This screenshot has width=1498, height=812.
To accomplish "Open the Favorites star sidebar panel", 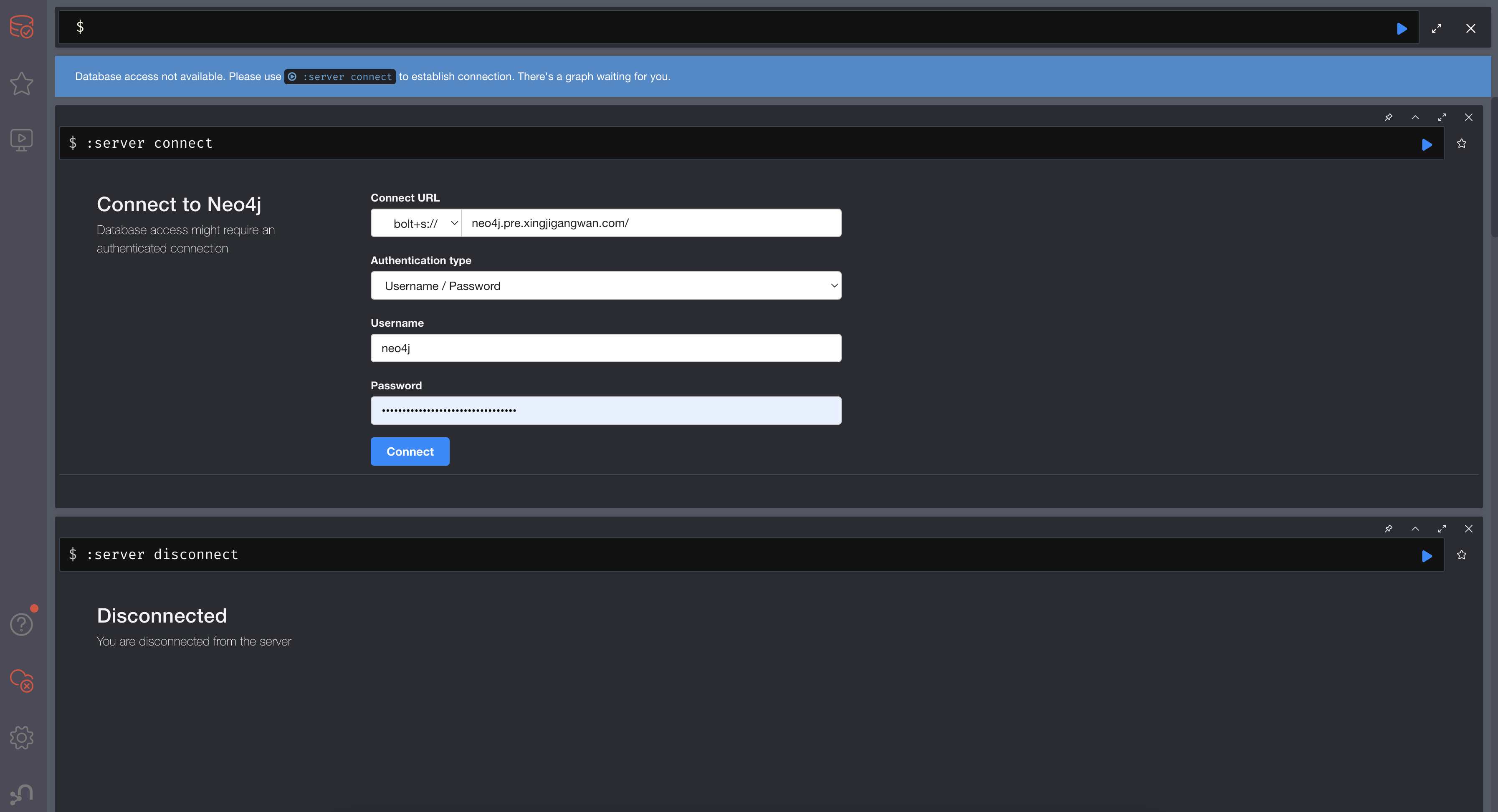I will [x=22, y=84].
